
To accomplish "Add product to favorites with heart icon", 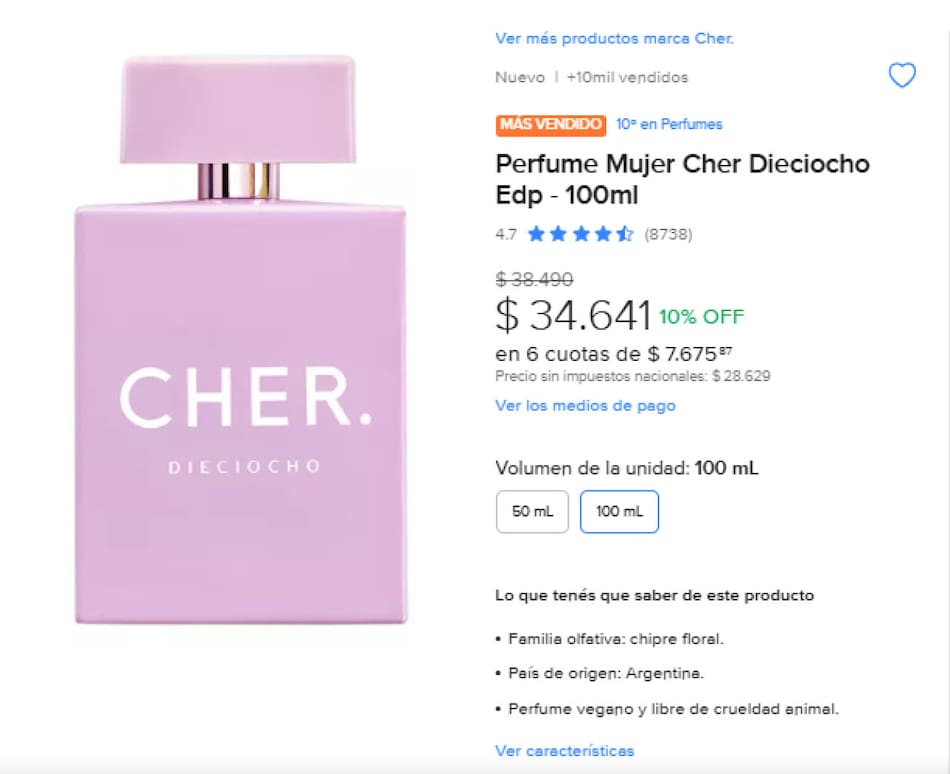I will pyautogui.click(x=902, y=76).
